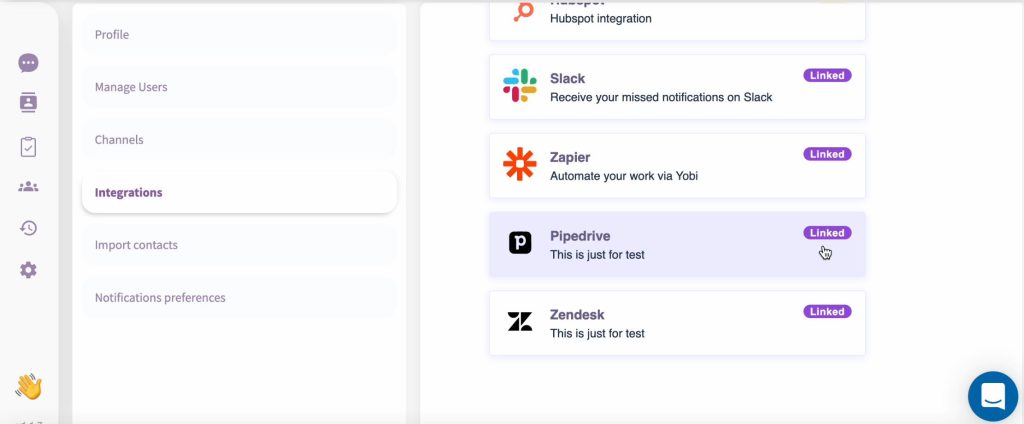Viewport: 1024px width, 424px height.
Task: Open the Manage Users section
Action: coord(240,87)
